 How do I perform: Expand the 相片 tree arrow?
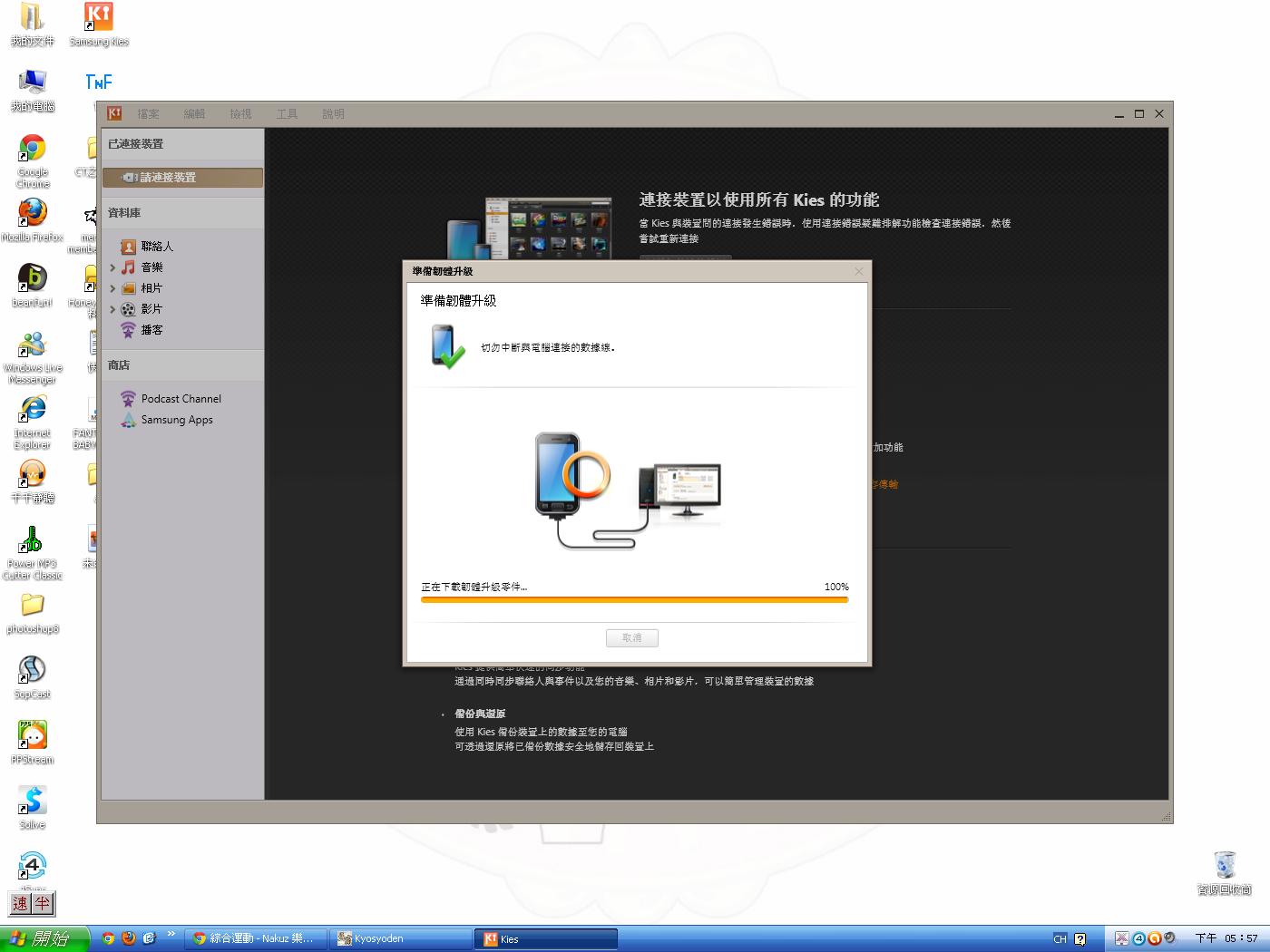pos(112,288)
